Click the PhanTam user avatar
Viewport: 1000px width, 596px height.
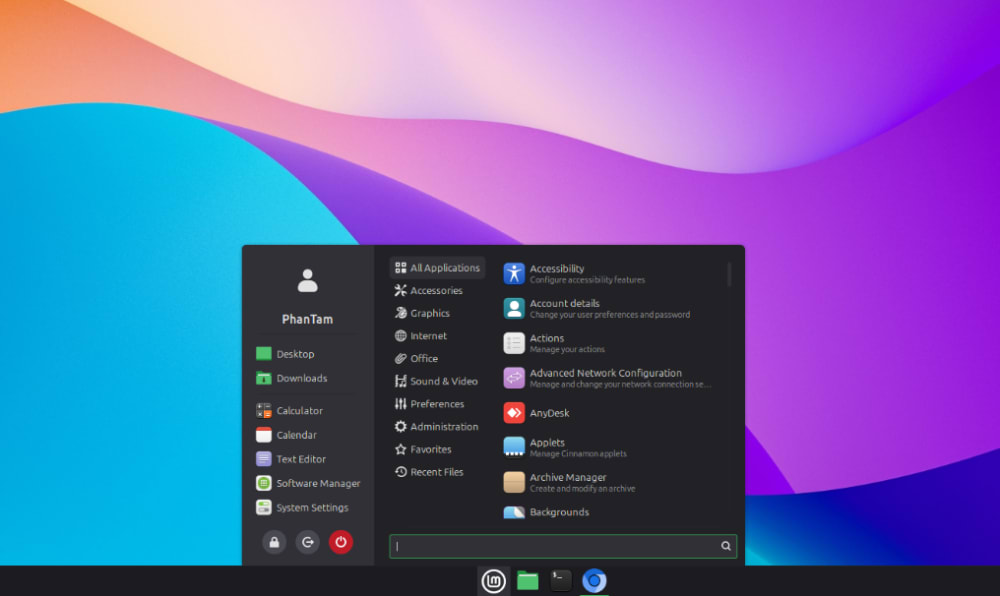[307, 280]
